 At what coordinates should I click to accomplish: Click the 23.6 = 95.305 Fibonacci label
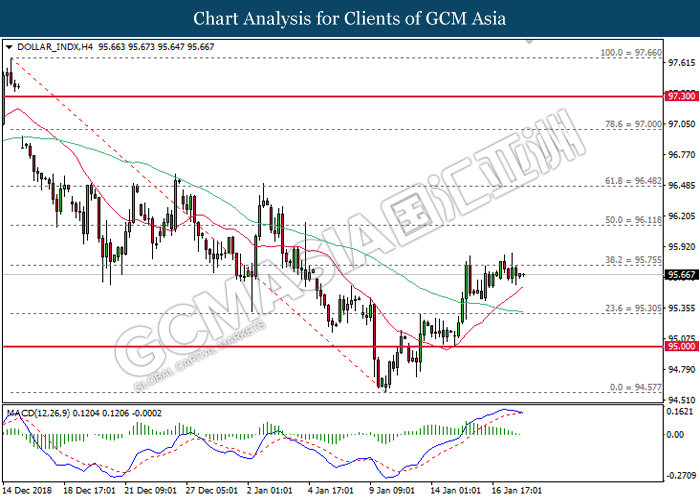coord(633,308)
